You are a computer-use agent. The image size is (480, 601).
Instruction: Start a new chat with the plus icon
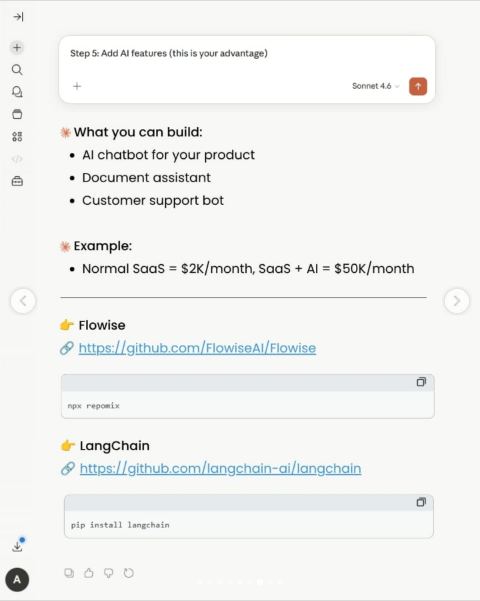(17, 48)
